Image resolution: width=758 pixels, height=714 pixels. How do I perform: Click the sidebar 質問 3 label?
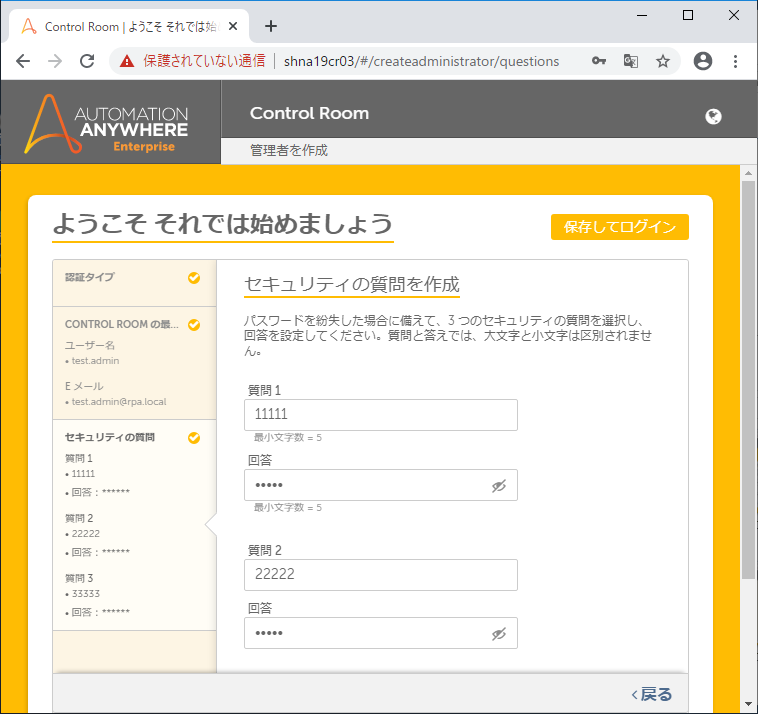[x=79, y=578]
